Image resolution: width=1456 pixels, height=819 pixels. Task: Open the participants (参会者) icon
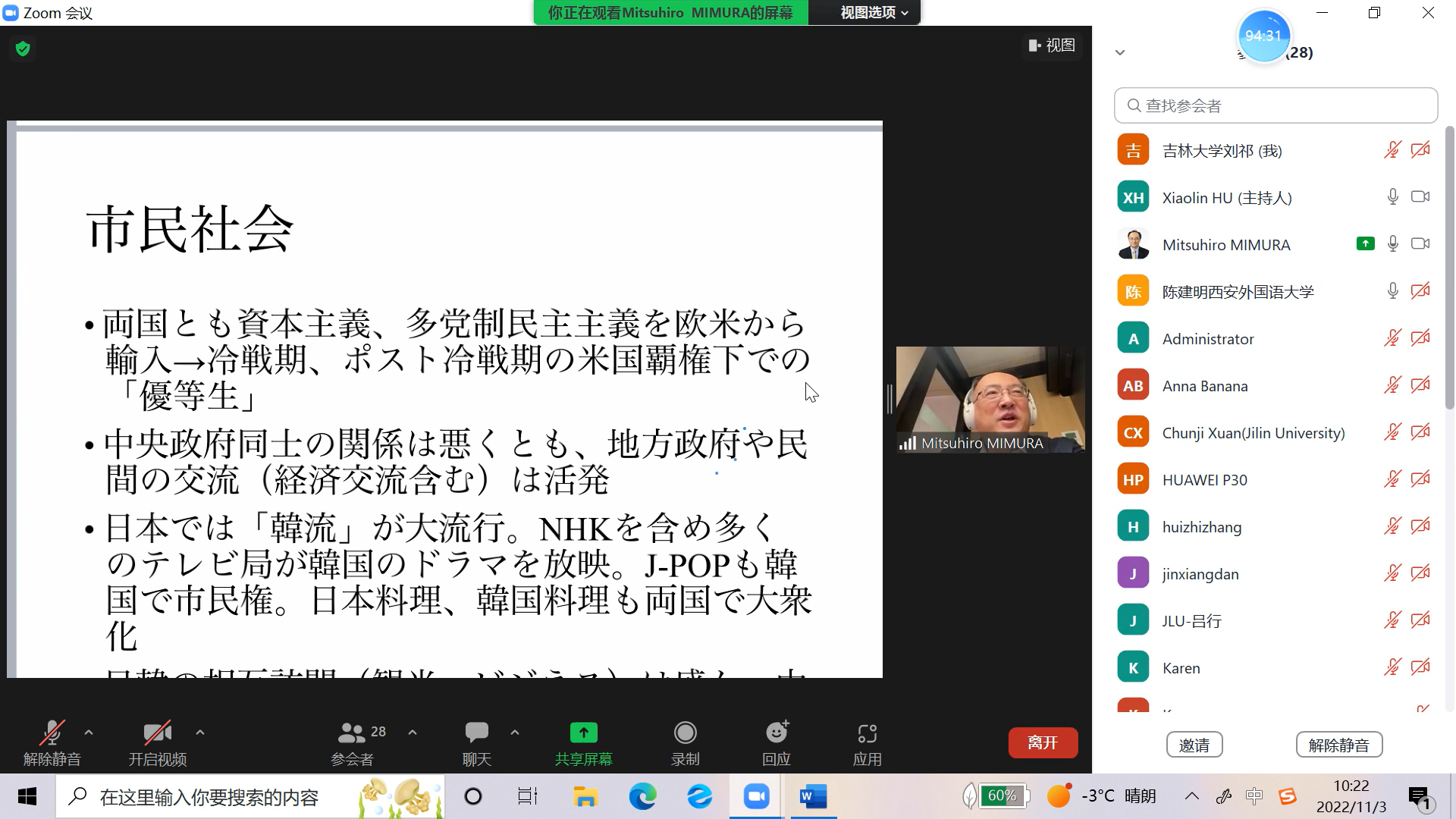(x=352, y=733)
